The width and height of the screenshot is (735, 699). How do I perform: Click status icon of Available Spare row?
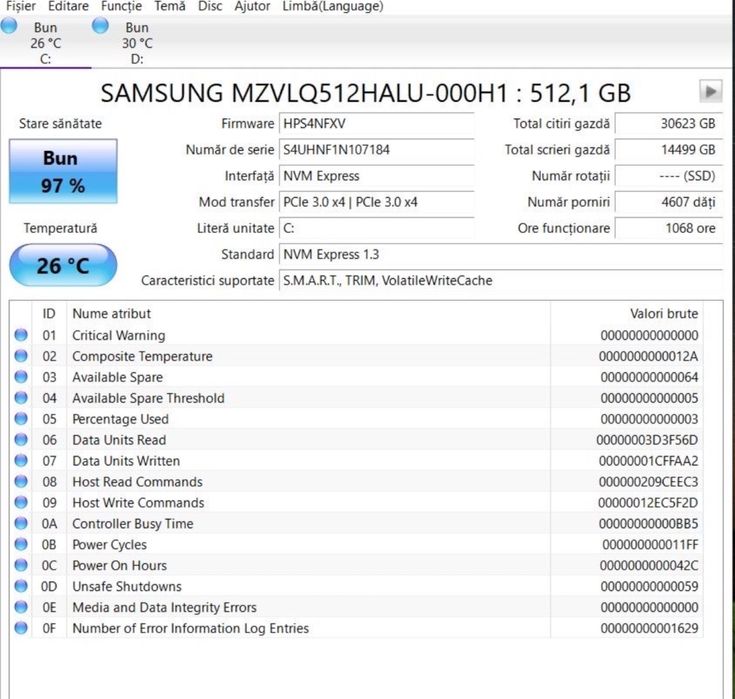[x=21, y=376]
